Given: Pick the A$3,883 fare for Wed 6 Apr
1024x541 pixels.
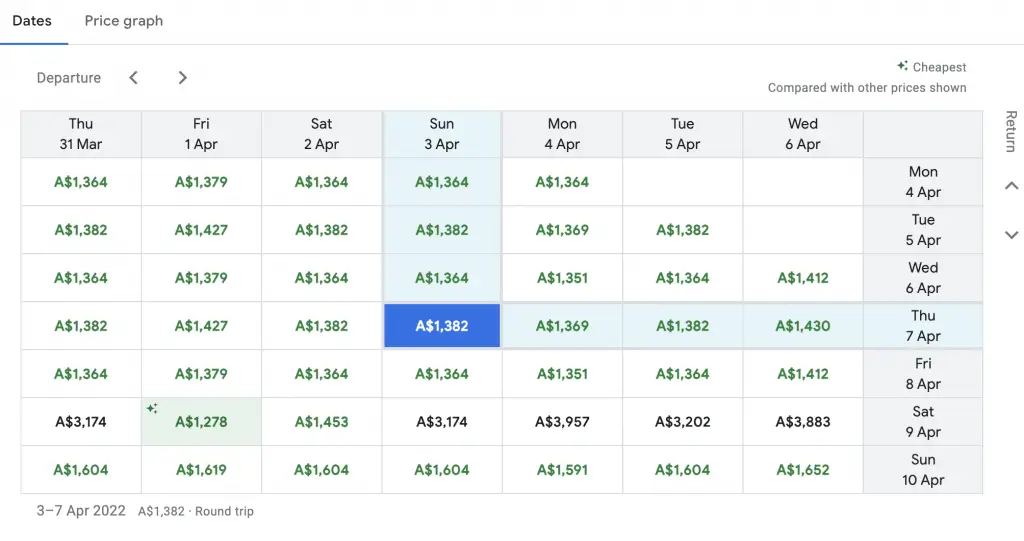Looking at the screenshot, I should tap(803, 422).
